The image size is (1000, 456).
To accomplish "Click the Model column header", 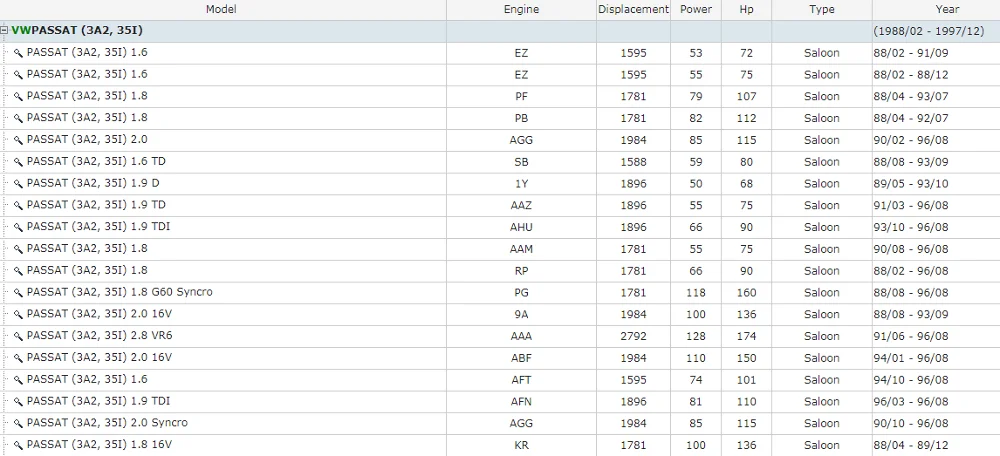I will pos(222,10).
